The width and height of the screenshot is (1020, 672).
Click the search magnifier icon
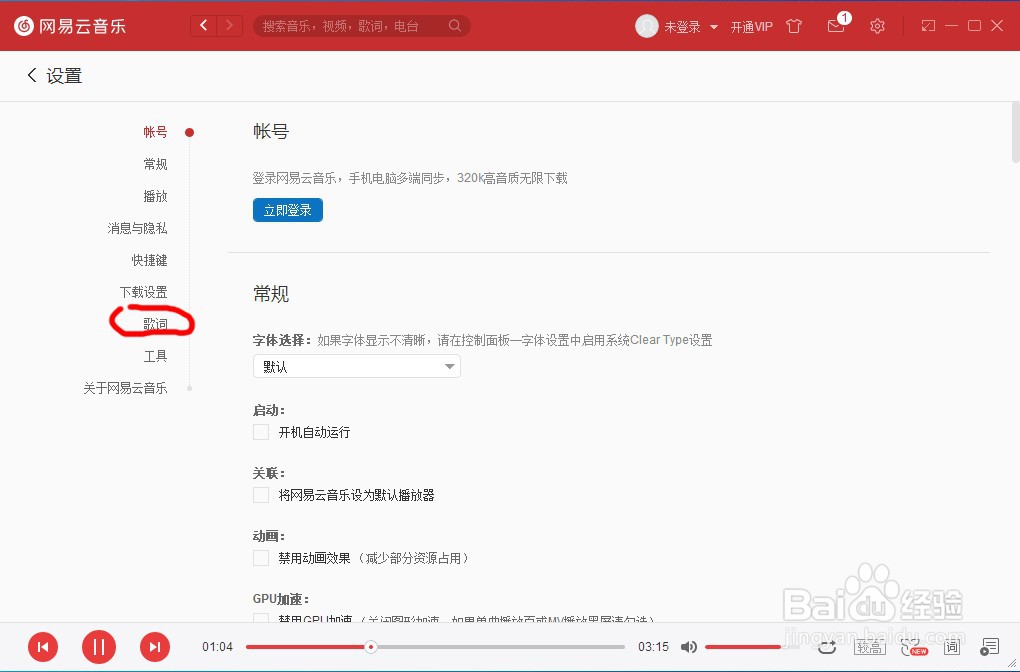[455, 25]
